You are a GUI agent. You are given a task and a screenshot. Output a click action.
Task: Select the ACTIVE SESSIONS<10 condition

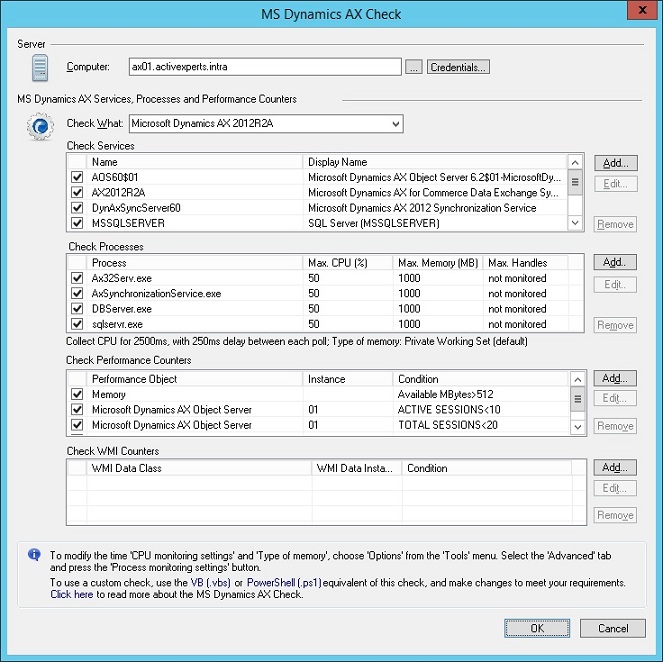pos(449,410)
